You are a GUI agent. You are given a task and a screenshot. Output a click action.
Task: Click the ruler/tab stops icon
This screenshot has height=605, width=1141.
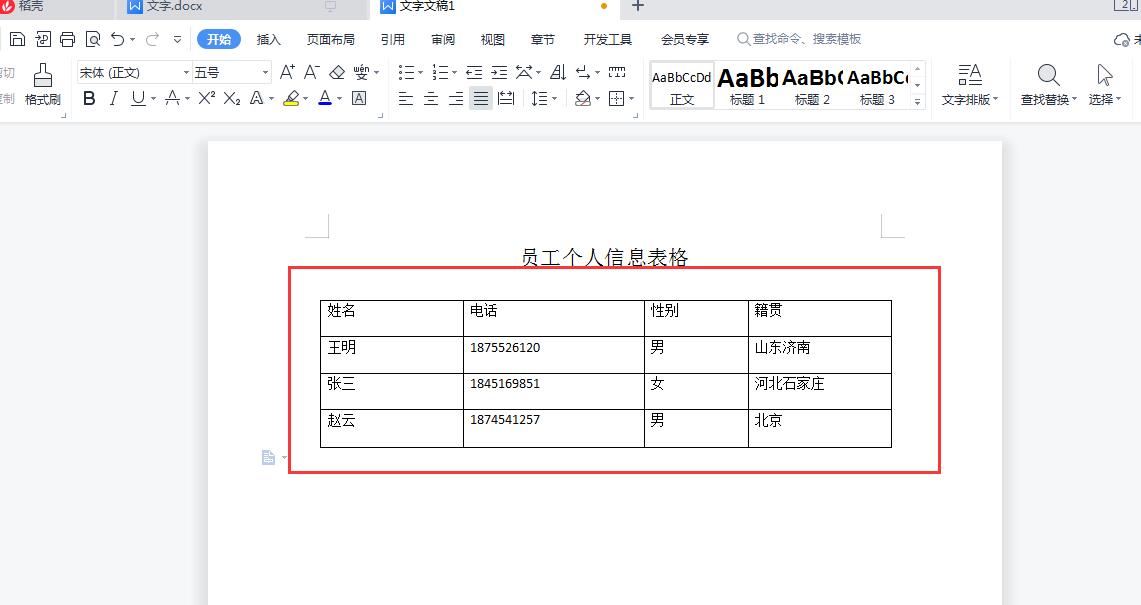[x=617, y=72]
